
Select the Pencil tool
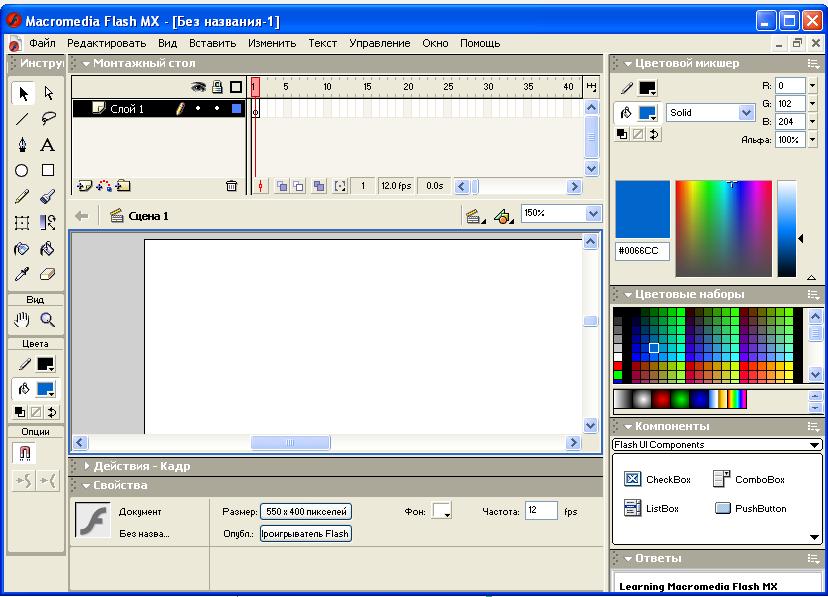coord(22,196)
